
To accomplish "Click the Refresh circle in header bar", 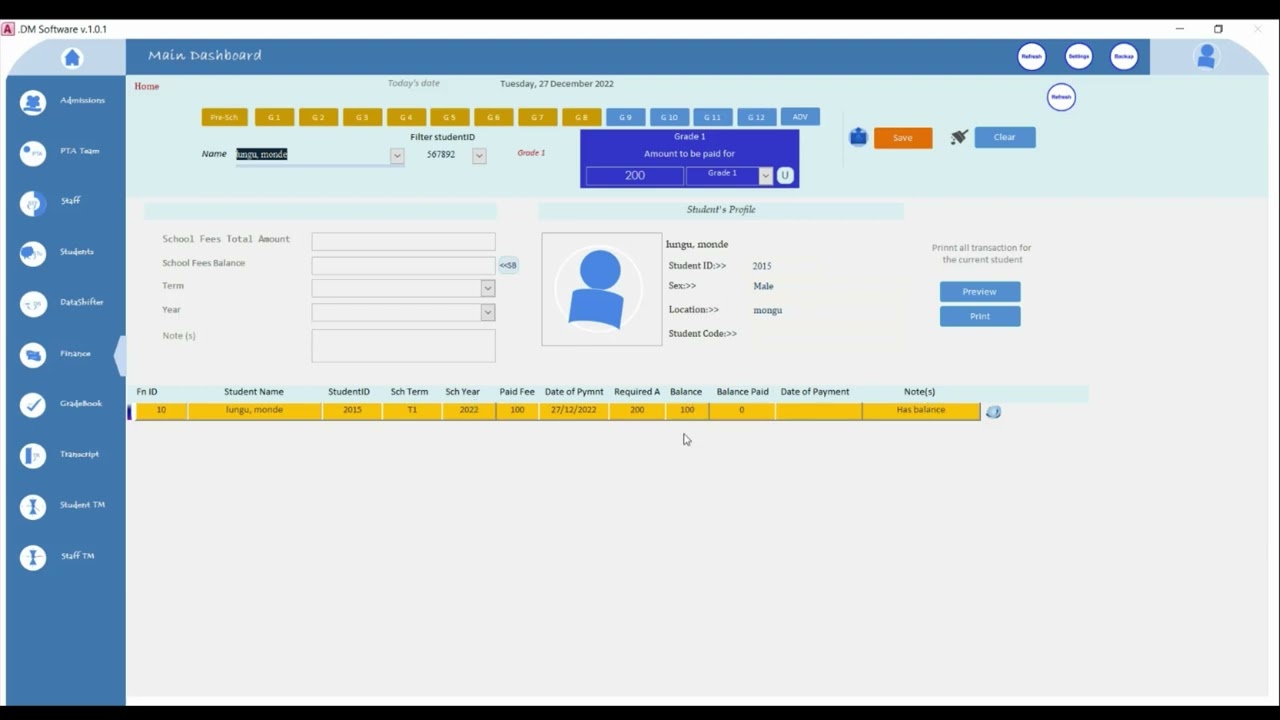I will point(1031,57).
